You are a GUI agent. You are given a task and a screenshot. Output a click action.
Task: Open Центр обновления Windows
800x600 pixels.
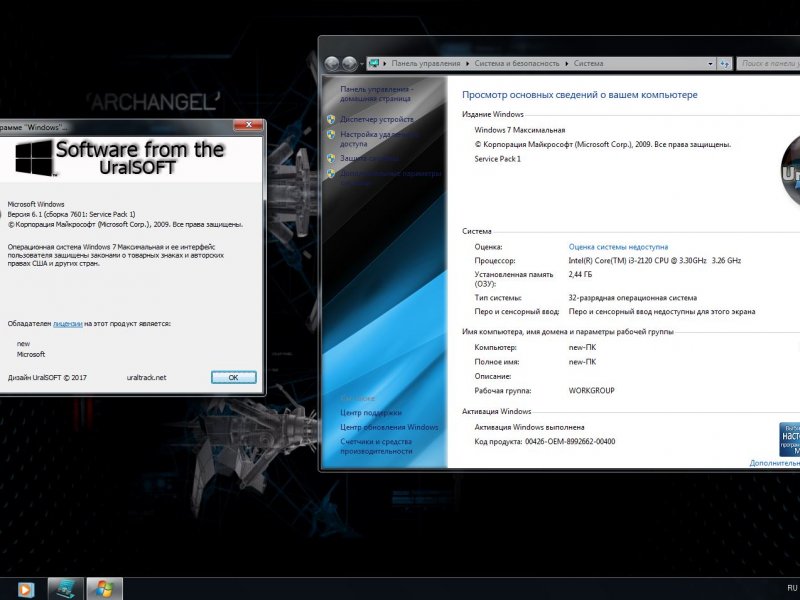point(389,427)
